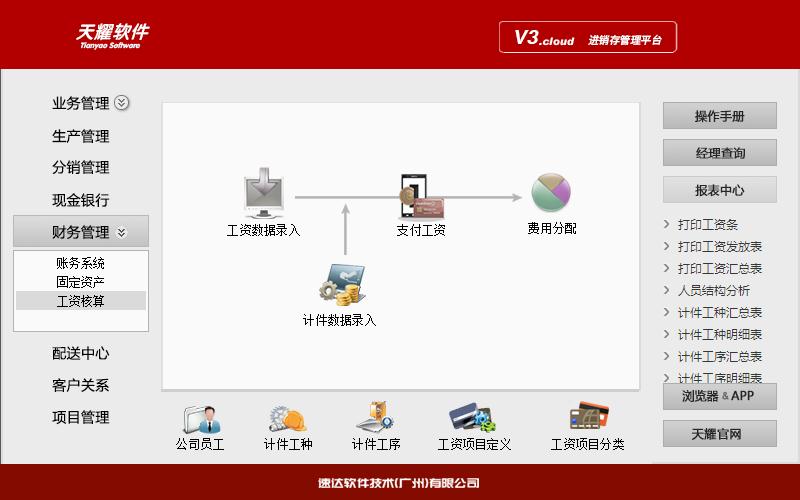Click arrow beside 计件工序汇总表

(666, 356)
